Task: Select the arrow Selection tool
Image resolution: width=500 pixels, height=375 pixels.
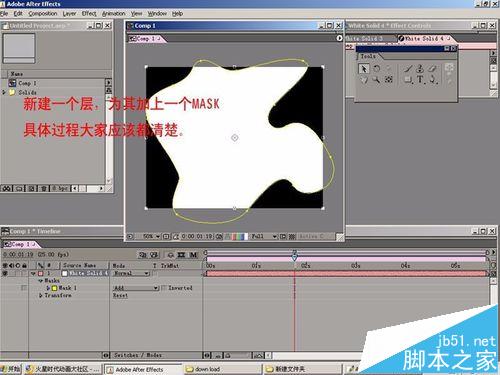Action: [364, 69]
